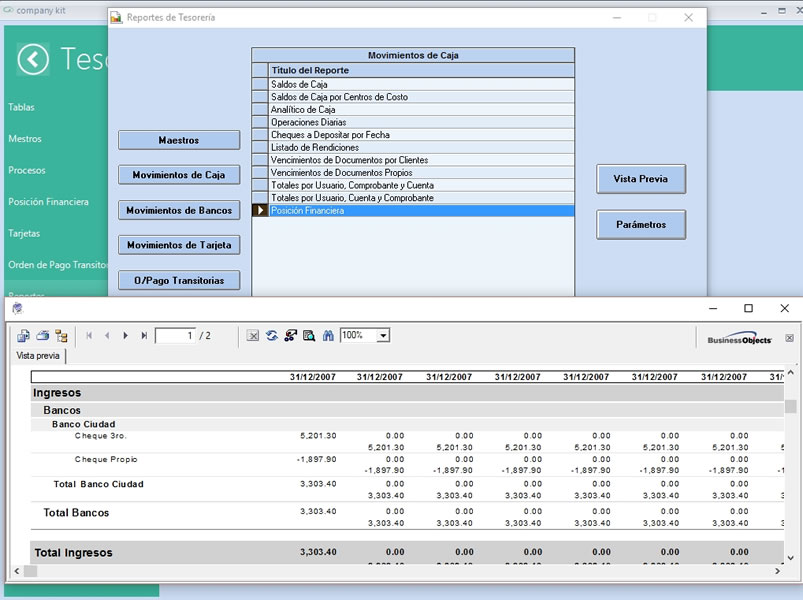Go to the first page of the report
The image size is (803, 600).
point(89,336)
